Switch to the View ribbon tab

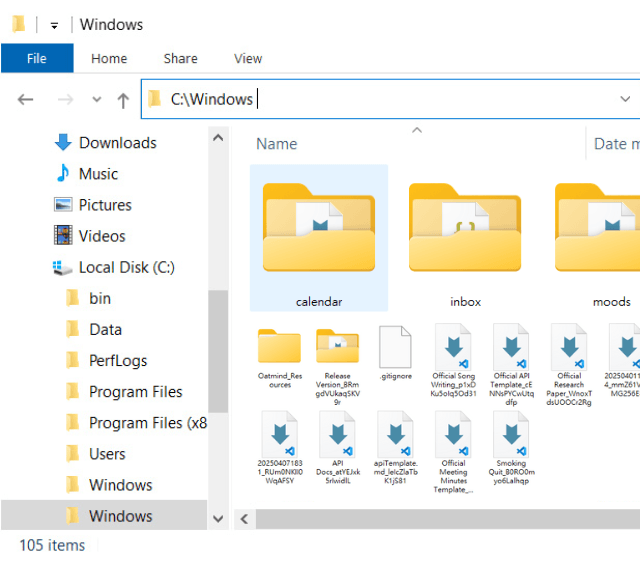tap(248, 58)
